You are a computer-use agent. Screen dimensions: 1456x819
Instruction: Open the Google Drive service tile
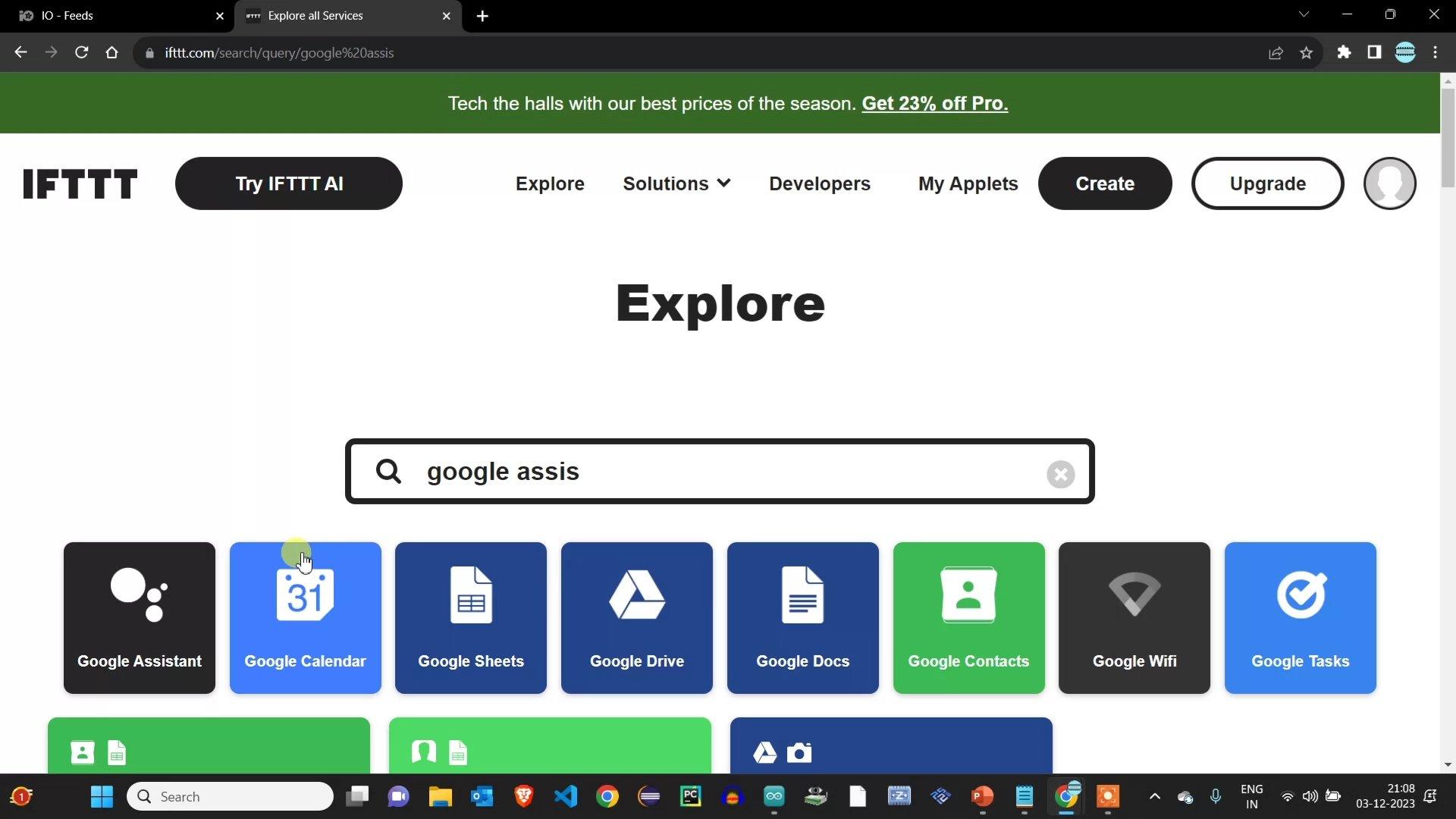(x=637, y=617)
